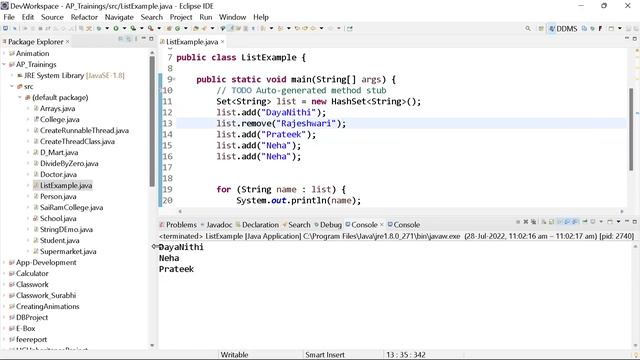
Task: Maximize the editor area
Action: (x=635, y=39)
